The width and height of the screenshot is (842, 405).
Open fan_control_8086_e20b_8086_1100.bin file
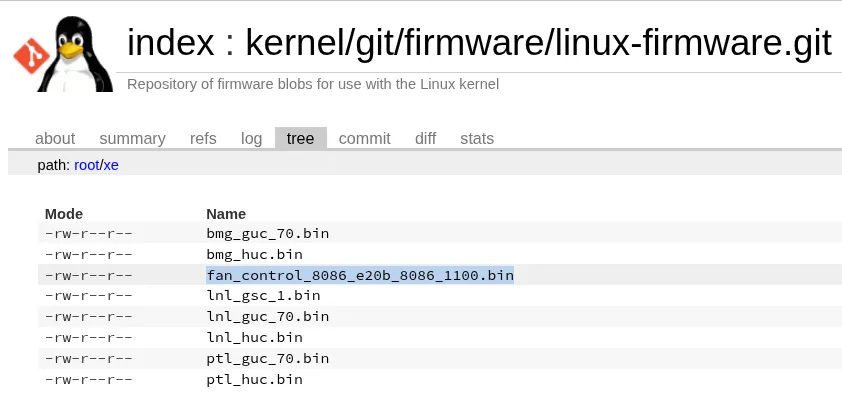(360, 276)
